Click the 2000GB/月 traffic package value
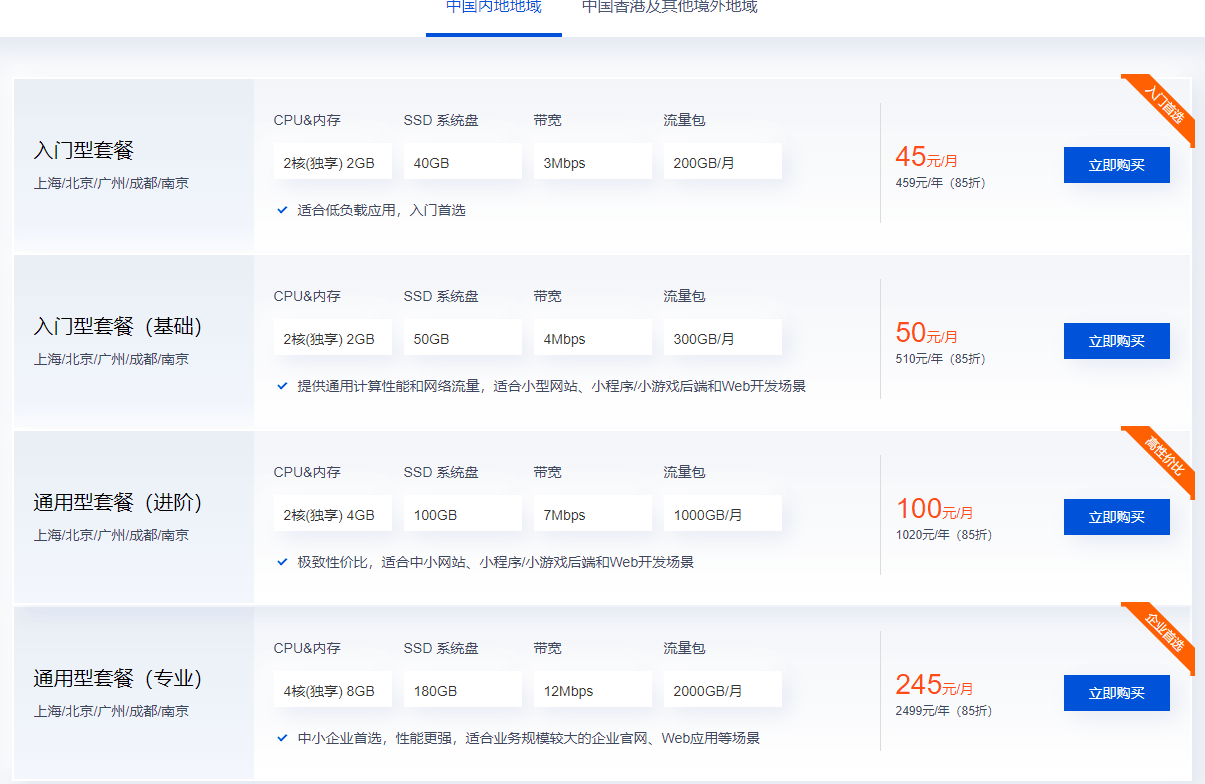The width and height of the screenshot is (1205, 784). [722, 690]
